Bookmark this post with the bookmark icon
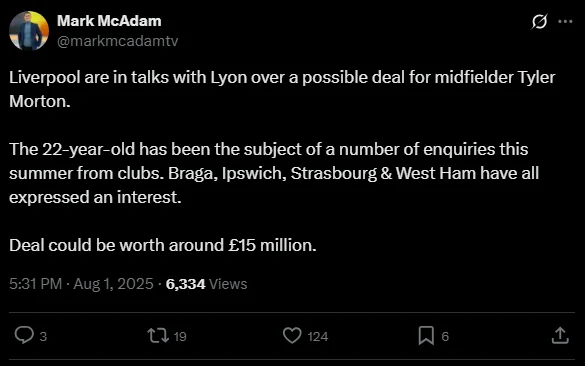The width and height of the screenshot is (585, 366). click(426, 335)
